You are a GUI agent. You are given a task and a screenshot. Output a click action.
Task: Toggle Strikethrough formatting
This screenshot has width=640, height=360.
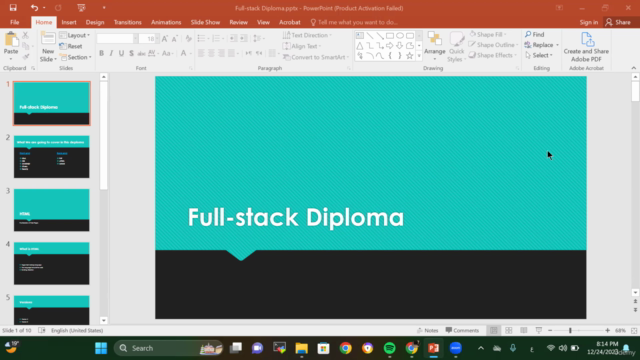click(142, 53)
